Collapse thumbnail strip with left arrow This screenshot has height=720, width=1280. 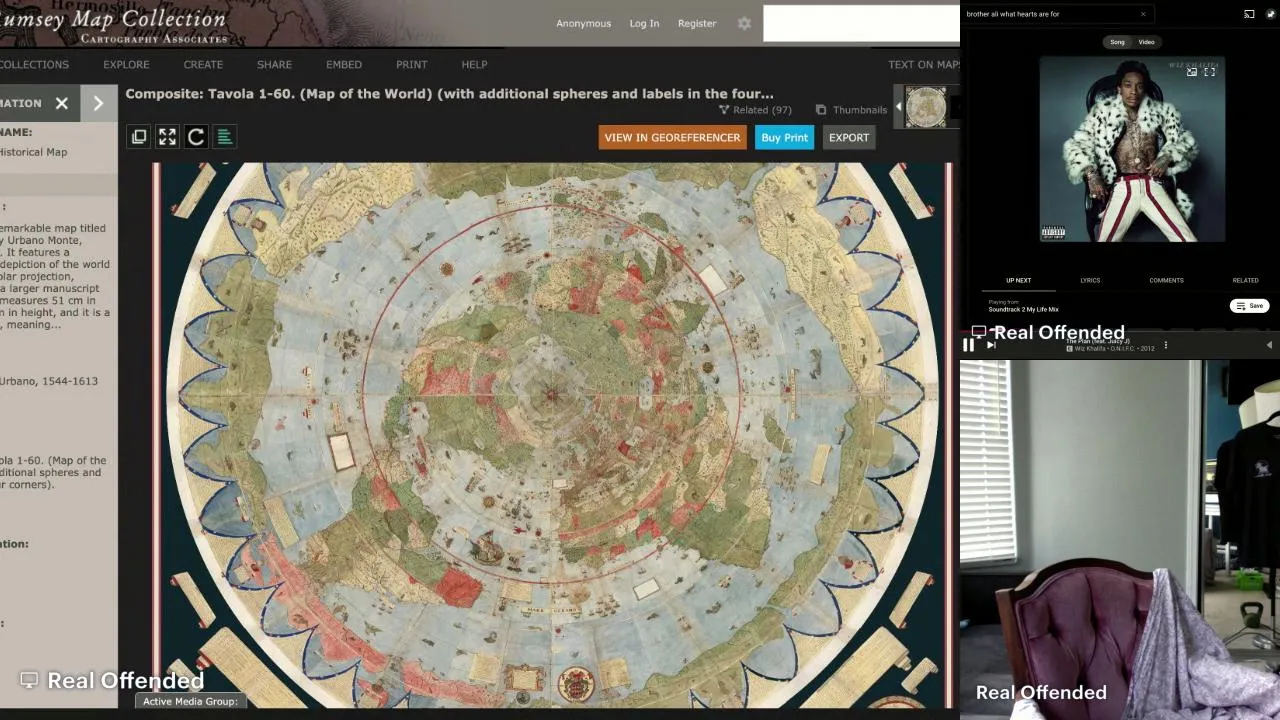click(x=898, y=107)
